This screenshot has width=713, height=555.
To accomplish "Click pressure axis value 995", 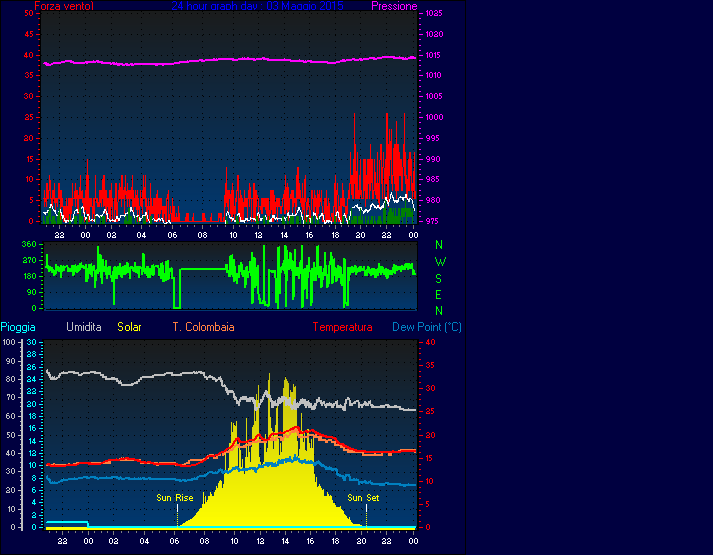I will click(x=432, y=138).
